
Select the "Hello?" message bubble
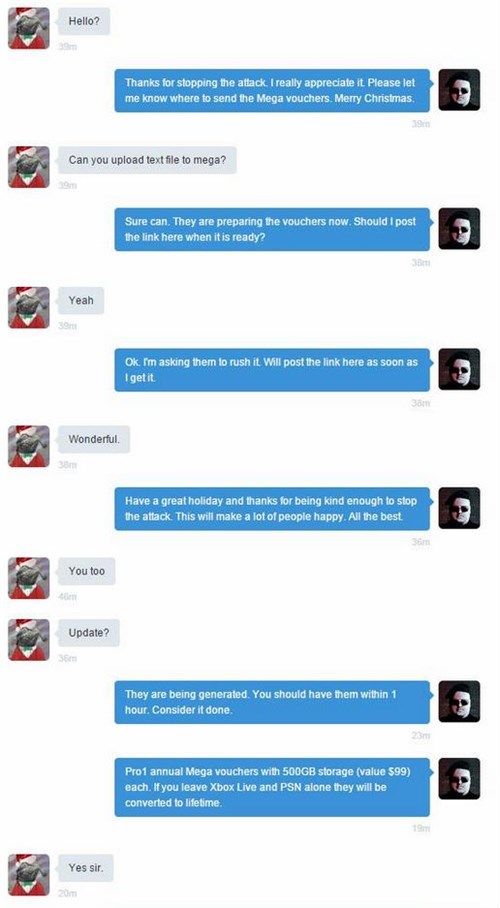click(x=84, y=21)
